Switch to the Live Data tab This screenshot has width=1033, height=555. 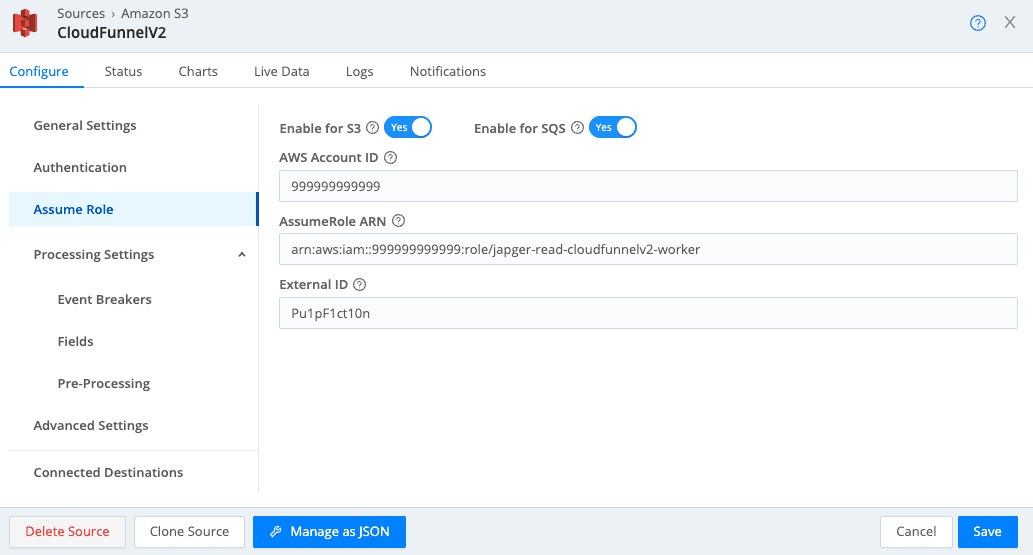coord(281,71)
